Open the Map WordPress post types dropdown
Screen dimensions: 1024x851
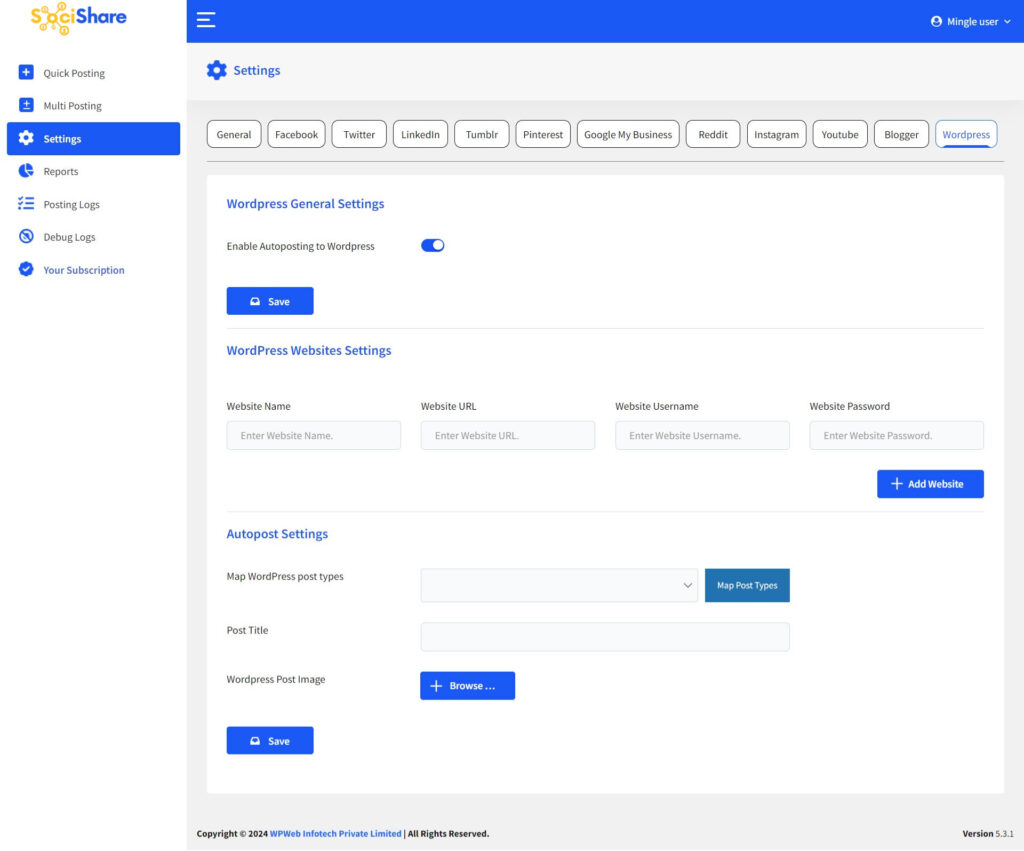tap(559, 585)
